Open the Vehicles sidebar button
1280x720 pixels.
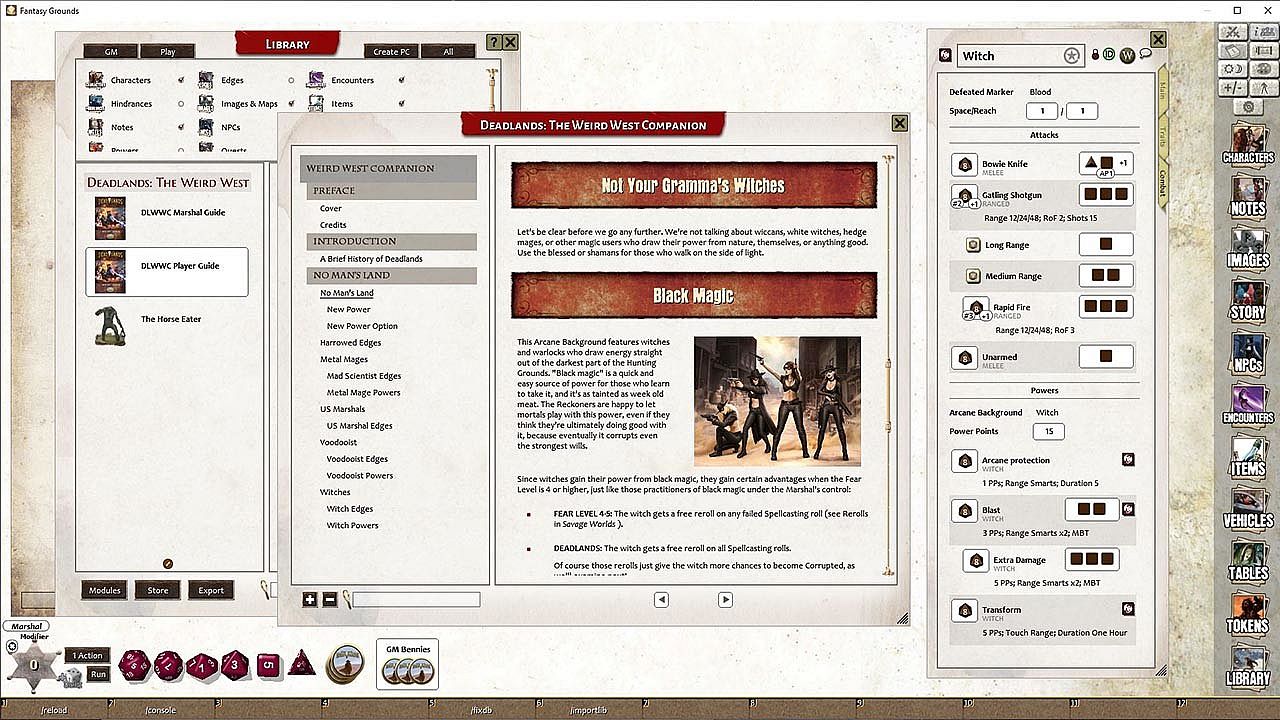1247,507
